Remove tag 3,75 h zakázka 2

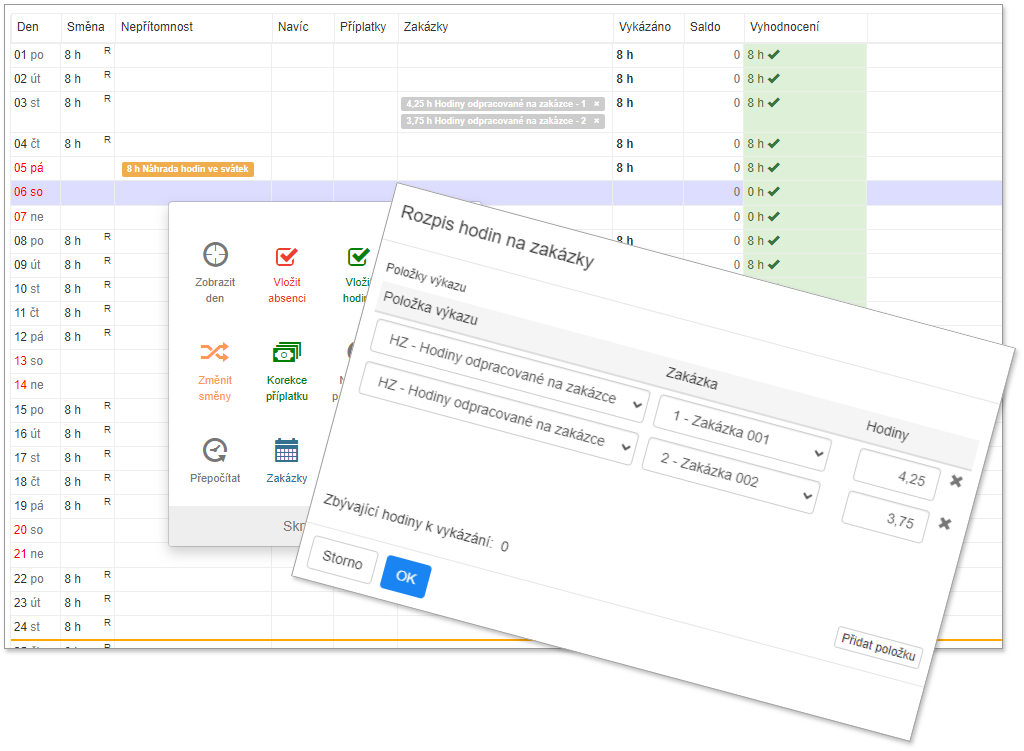click(596, 121)
